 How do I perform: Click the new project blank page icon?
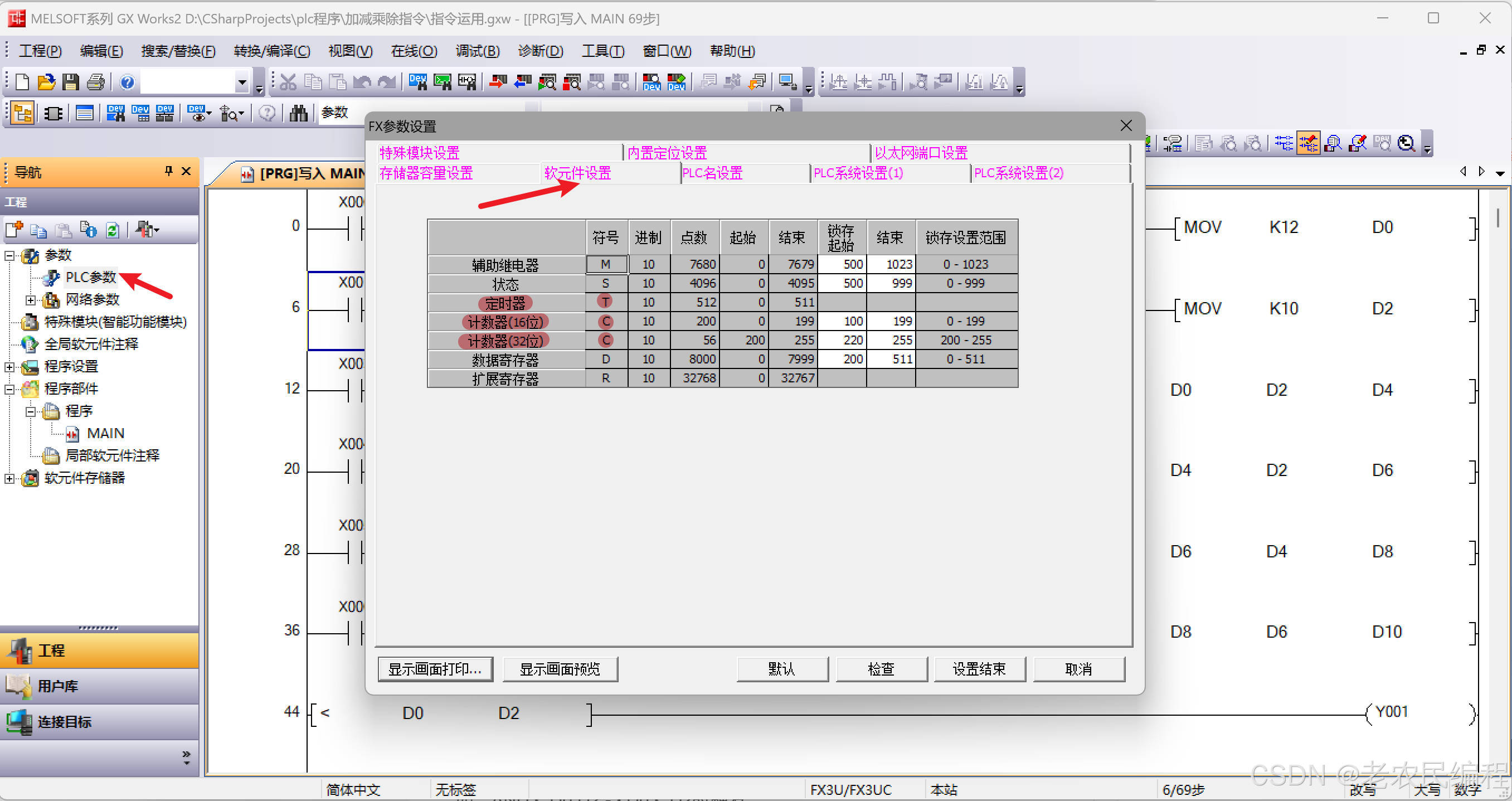(22, 81)
